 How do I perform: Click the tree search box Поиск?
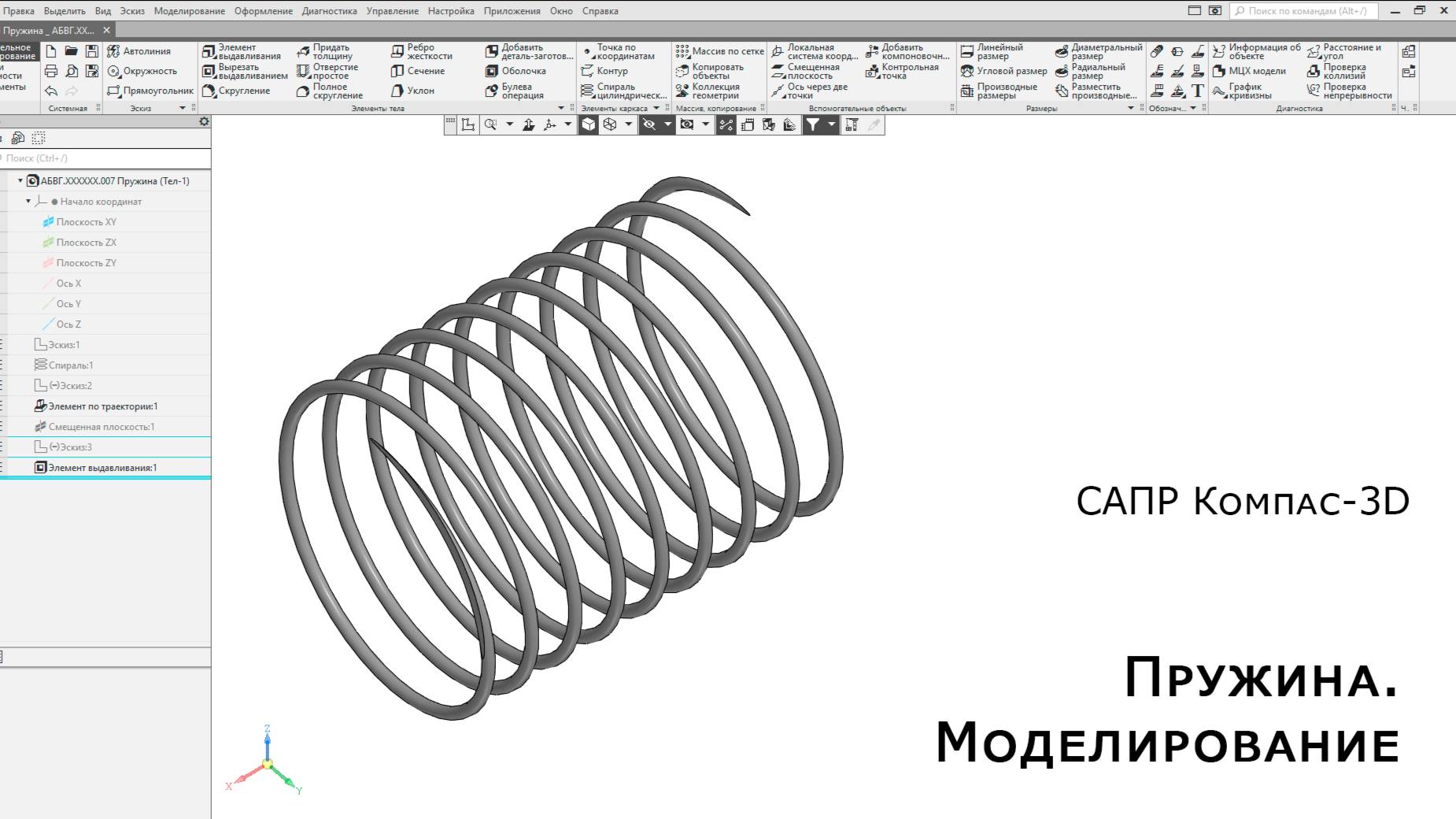coord(105,158)
